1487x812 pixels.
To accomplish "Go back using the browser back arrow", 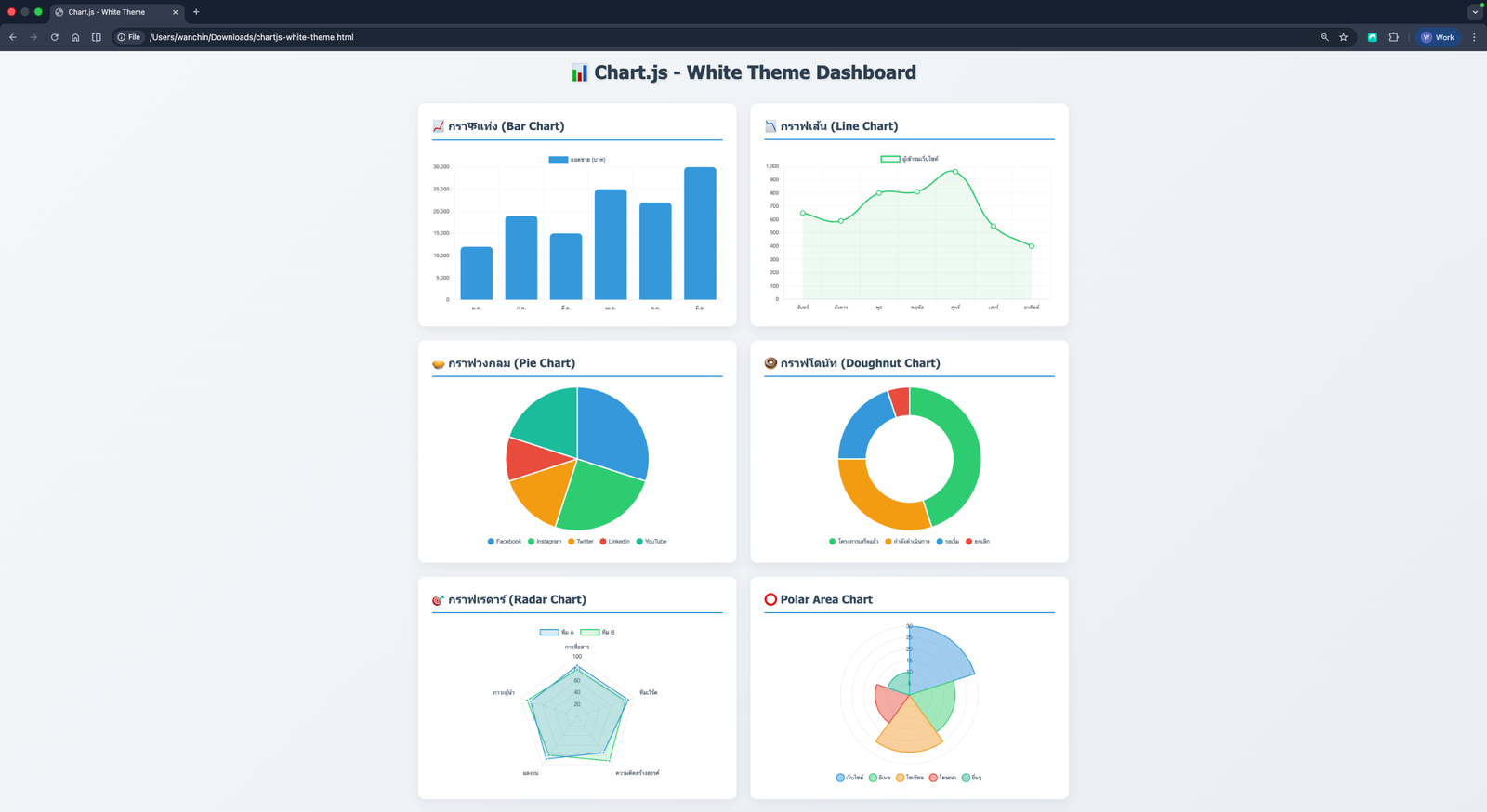I will (x=13, y=37).
